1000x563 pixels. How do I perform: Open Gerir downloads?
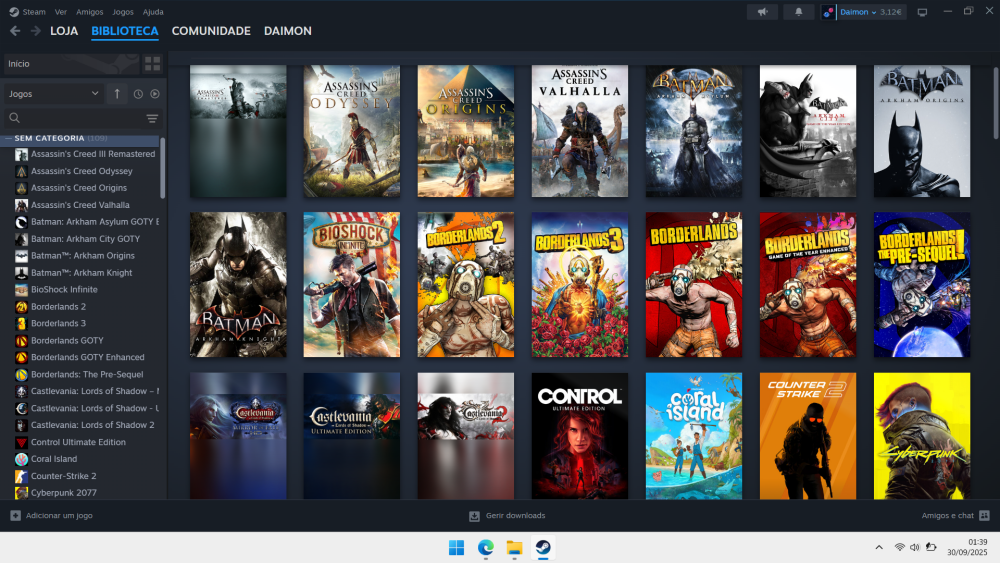508,515
